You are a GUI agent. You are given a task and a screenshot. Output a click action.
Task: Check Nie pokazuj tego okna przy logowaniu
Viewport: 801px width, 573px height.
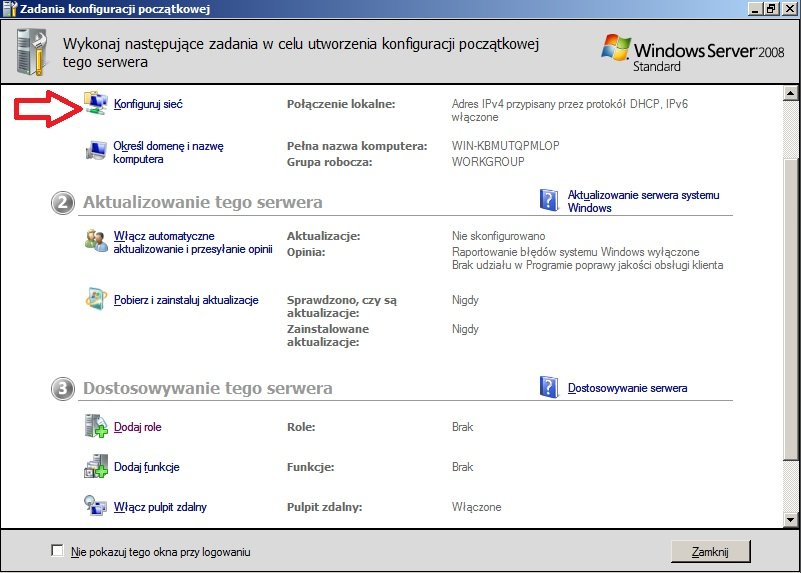[57, 551]
